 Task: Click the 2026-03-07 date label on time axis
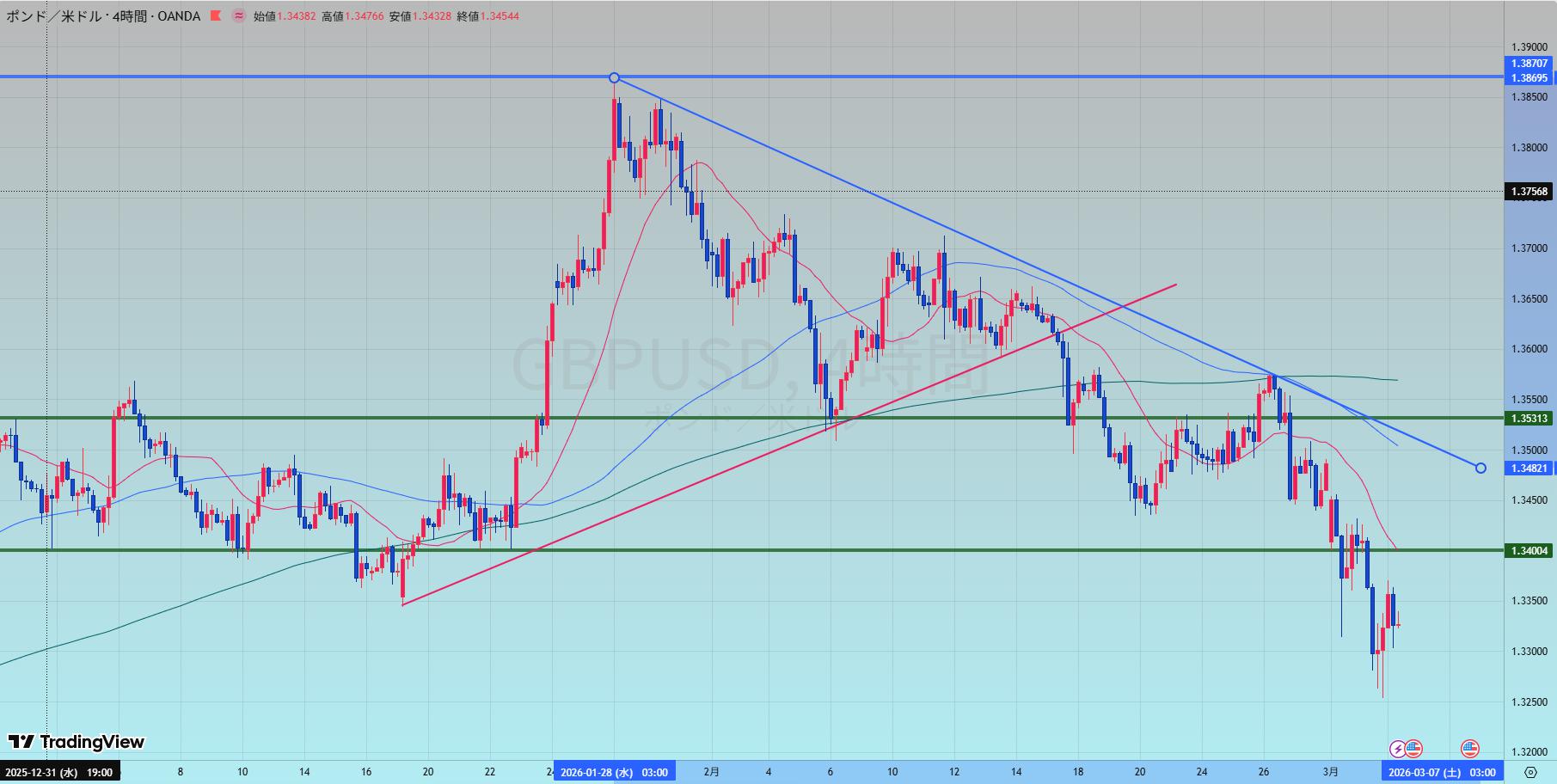(x=1442, y=772)
